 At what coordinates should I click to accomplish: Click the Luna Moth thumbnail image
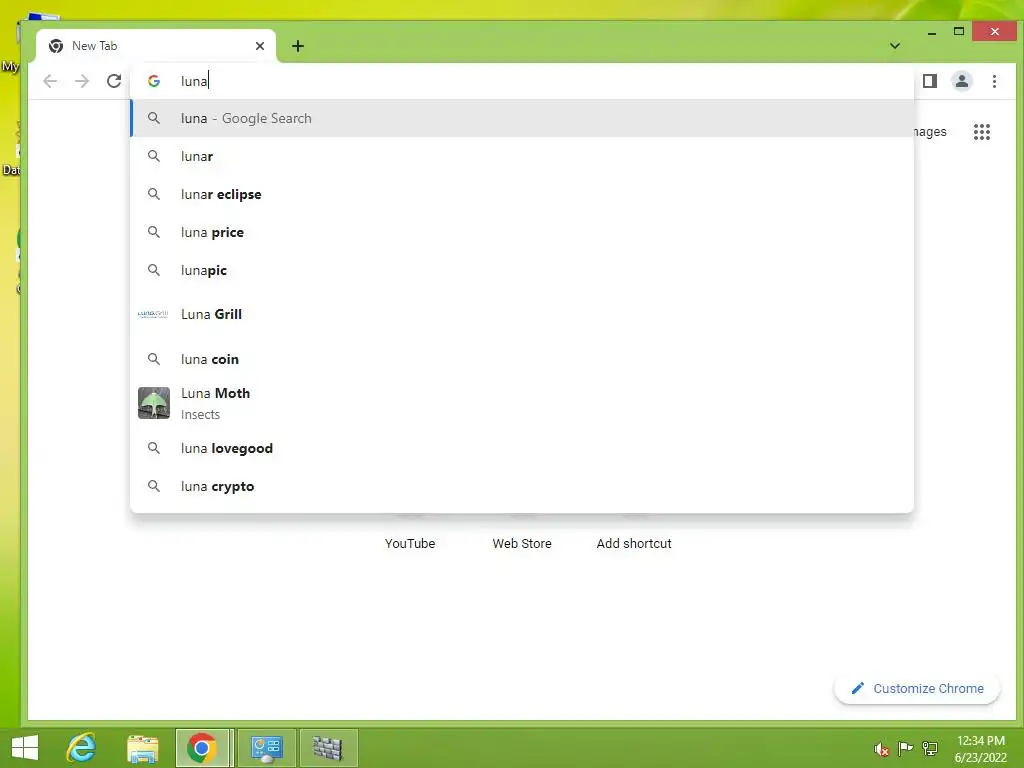pyautogui.click(x=154, y=402)
